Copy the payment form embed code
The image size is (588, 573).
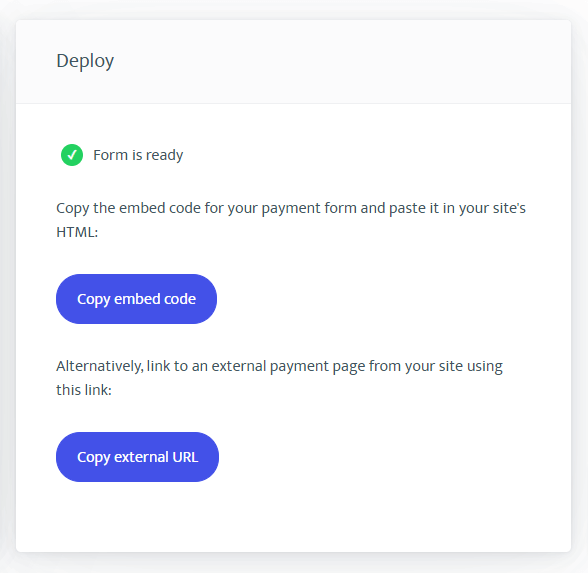coord(136,299)
